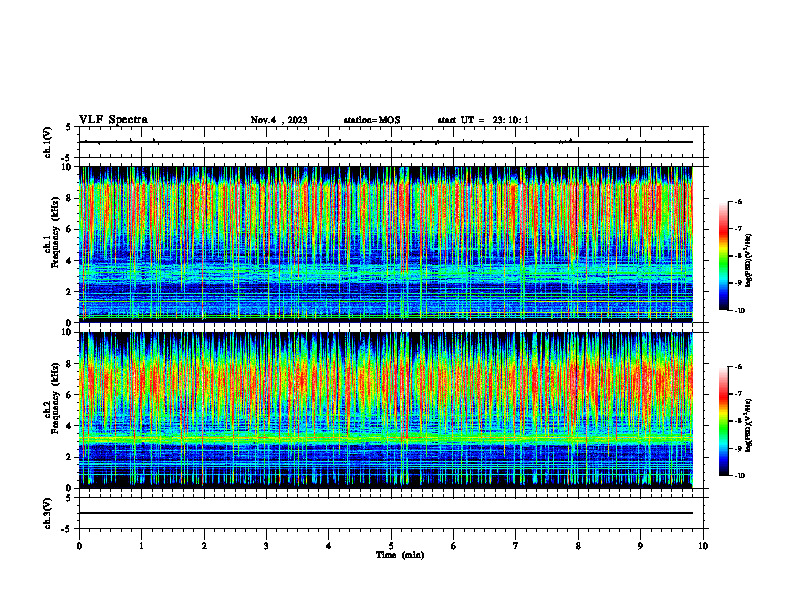Click the time axis tick label "10"
This screenshot has width=792, height=612.
(703, 546)
